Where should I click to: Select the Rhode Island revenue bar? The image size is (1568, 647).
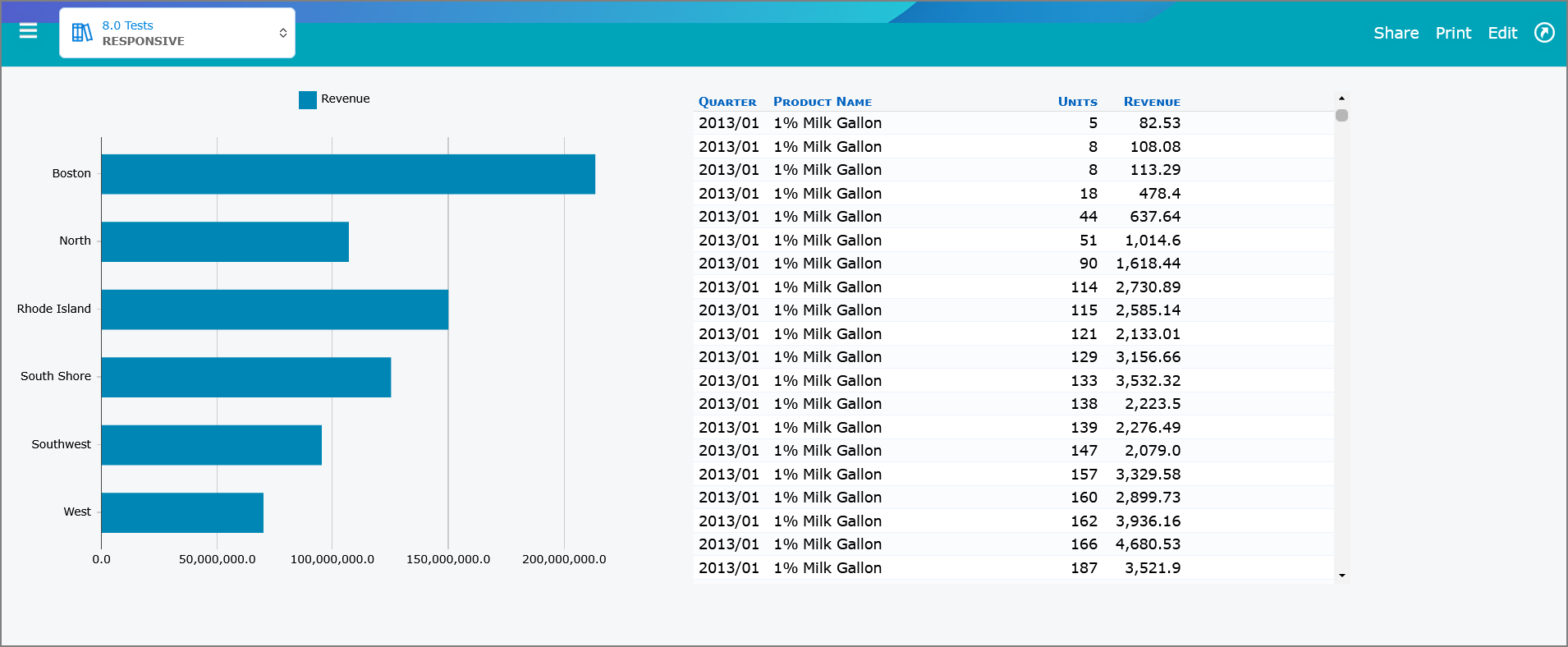275,310
